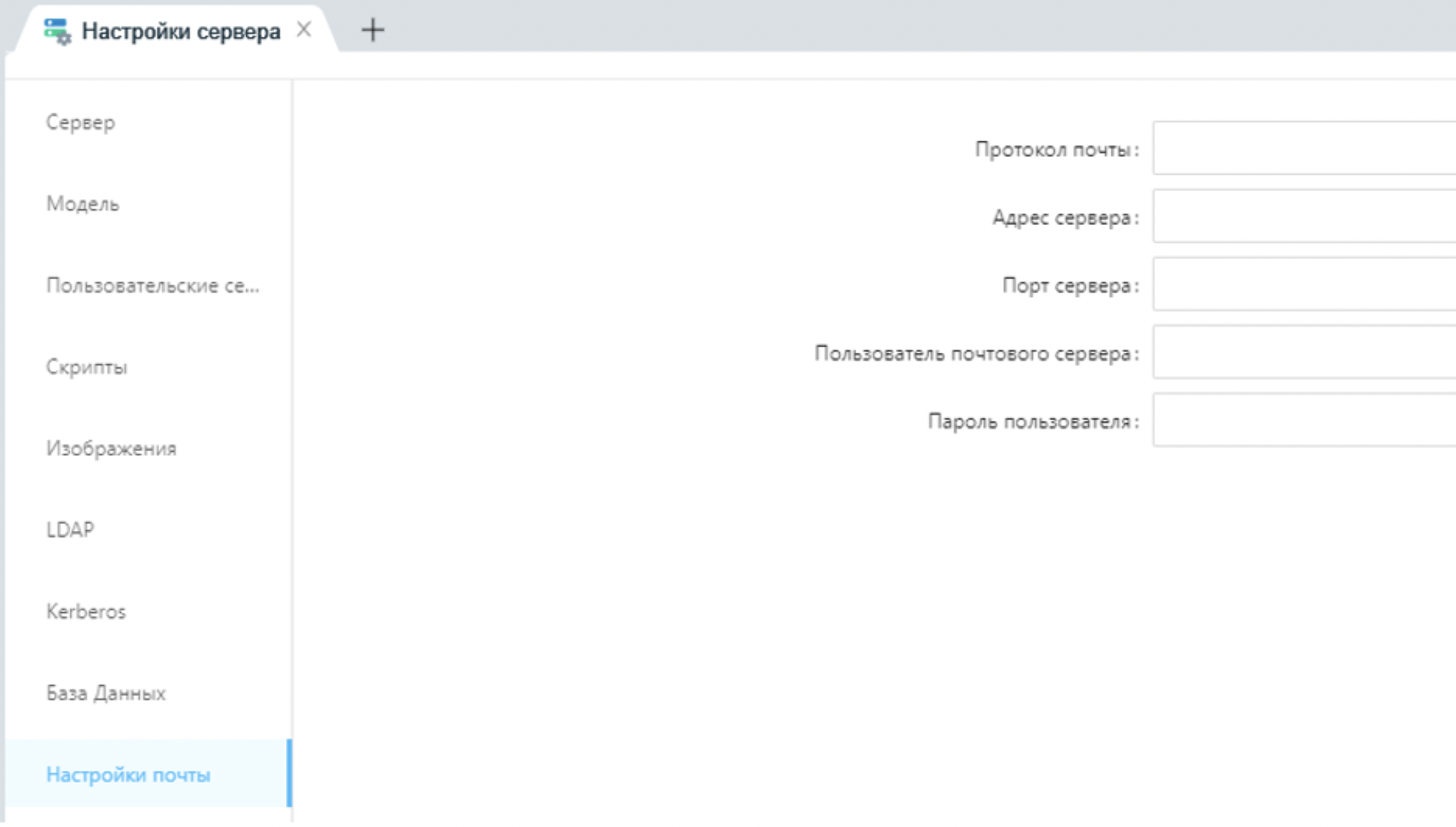Screen dimensions: 1456x827
Task: Open the Скрипты section
Action: [87, 367]
